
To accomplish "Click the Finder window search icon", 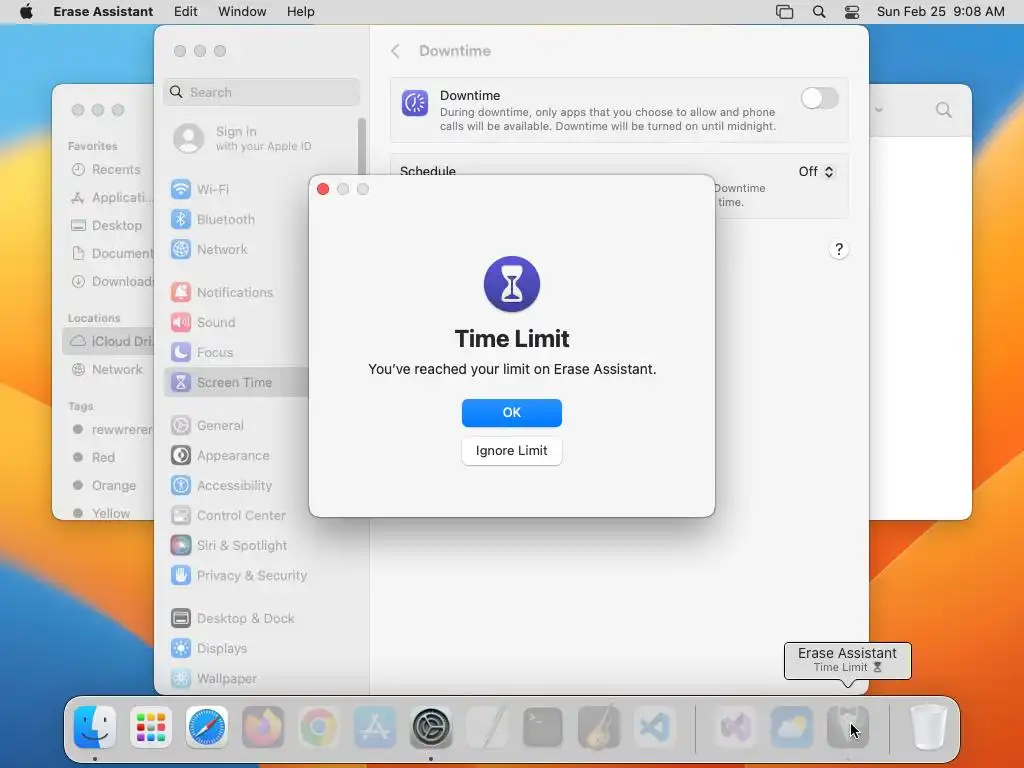I will coord(944,110).
